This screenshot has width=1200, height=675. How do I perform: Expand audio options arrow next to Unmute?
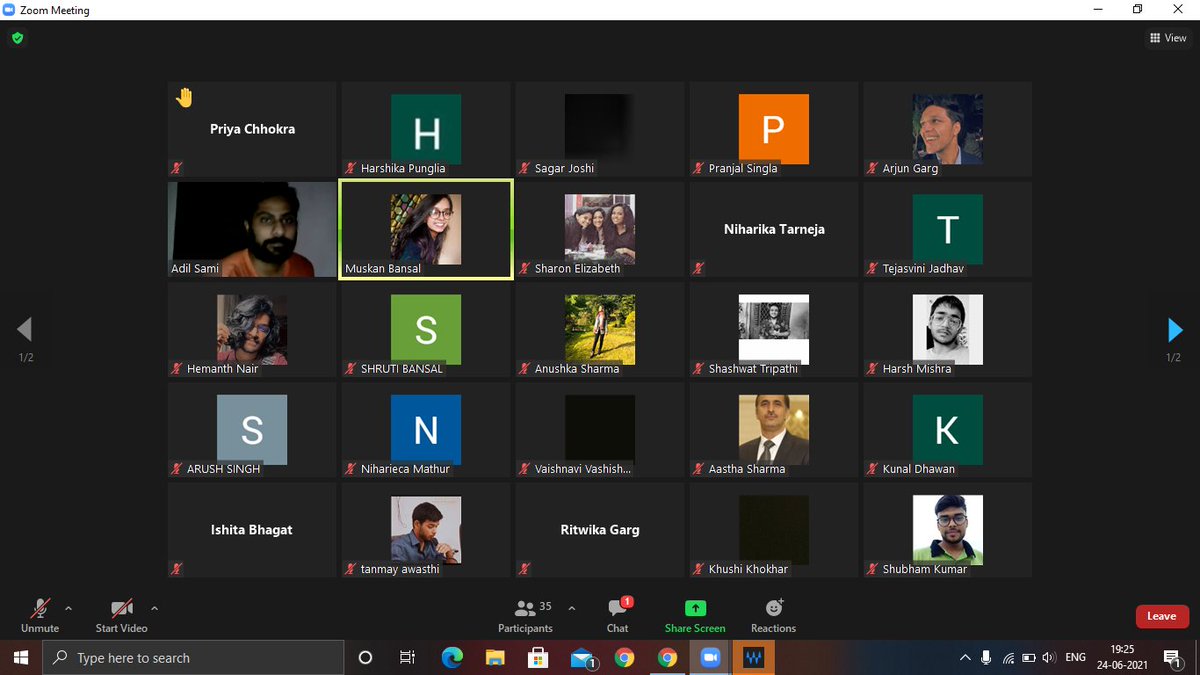click(68, 608)
